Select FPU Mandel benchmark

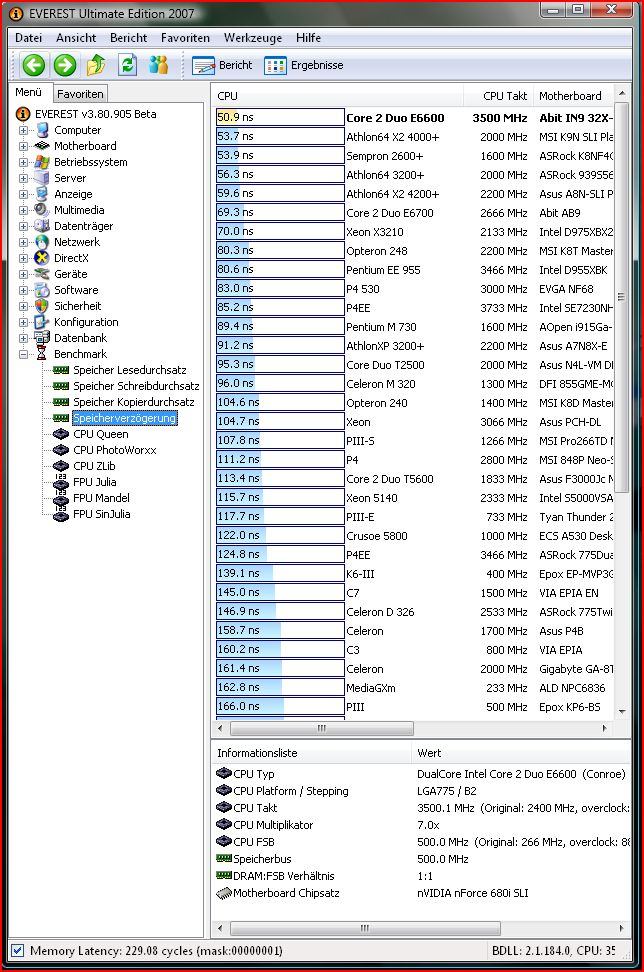(x=101, y=498)
